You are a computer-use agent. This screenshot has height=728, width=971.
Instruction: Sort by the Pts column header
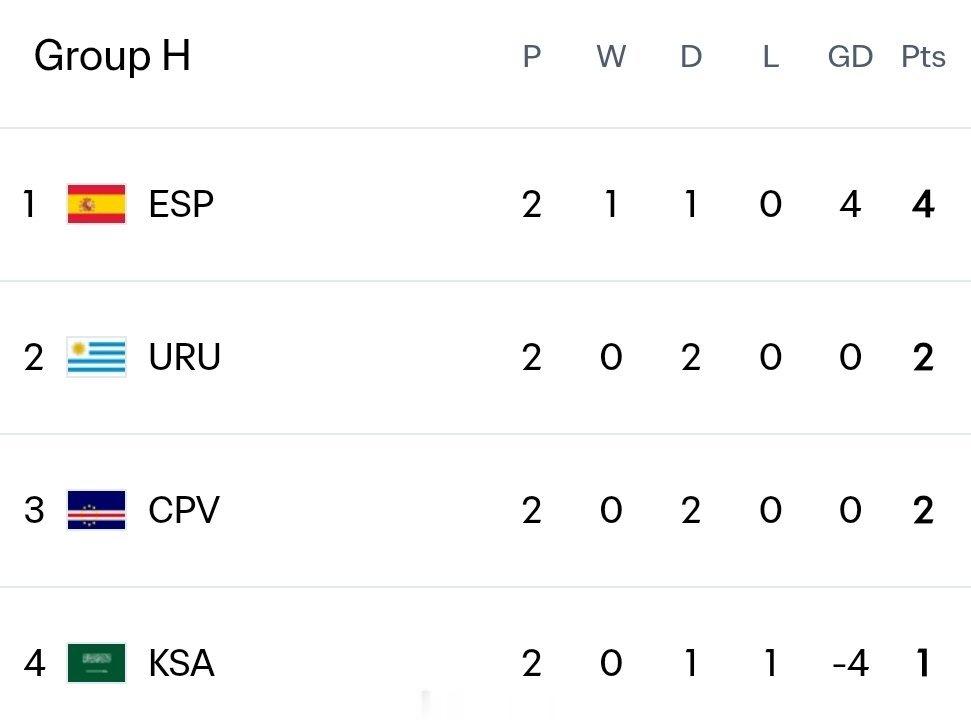(923, 57)
